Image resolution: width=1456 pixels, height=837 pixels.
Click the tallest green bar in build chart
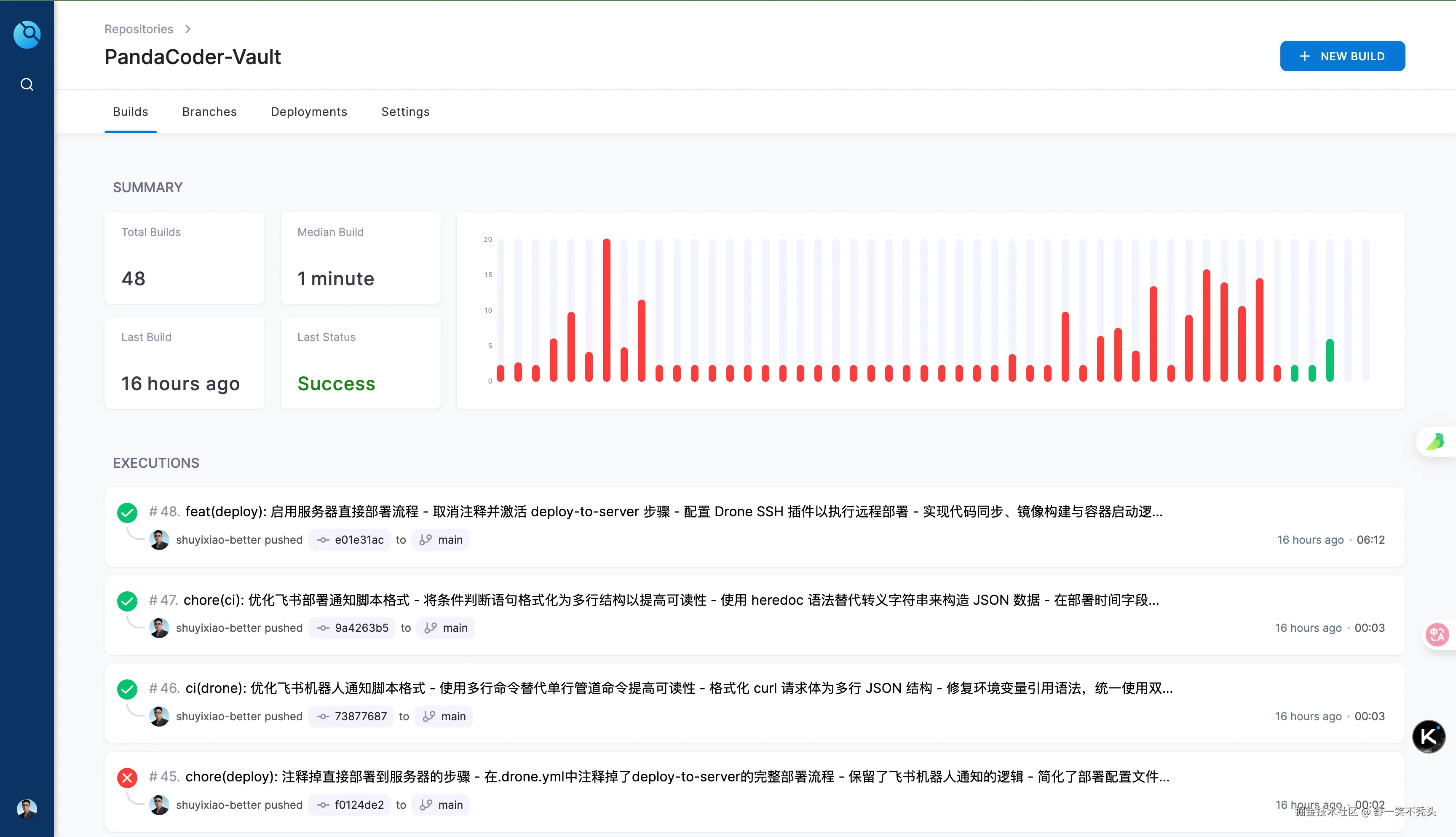(x=1330, y=360)
